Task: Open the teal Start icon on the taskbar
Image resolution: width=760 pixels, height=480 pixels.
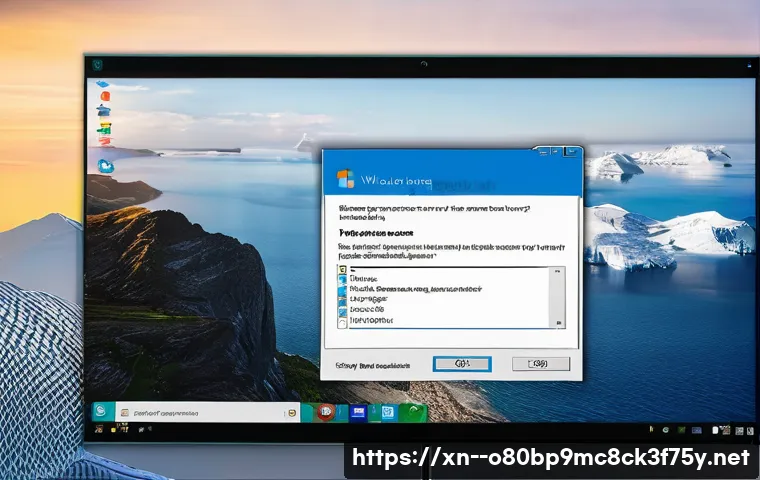Action: coord(100,411)
